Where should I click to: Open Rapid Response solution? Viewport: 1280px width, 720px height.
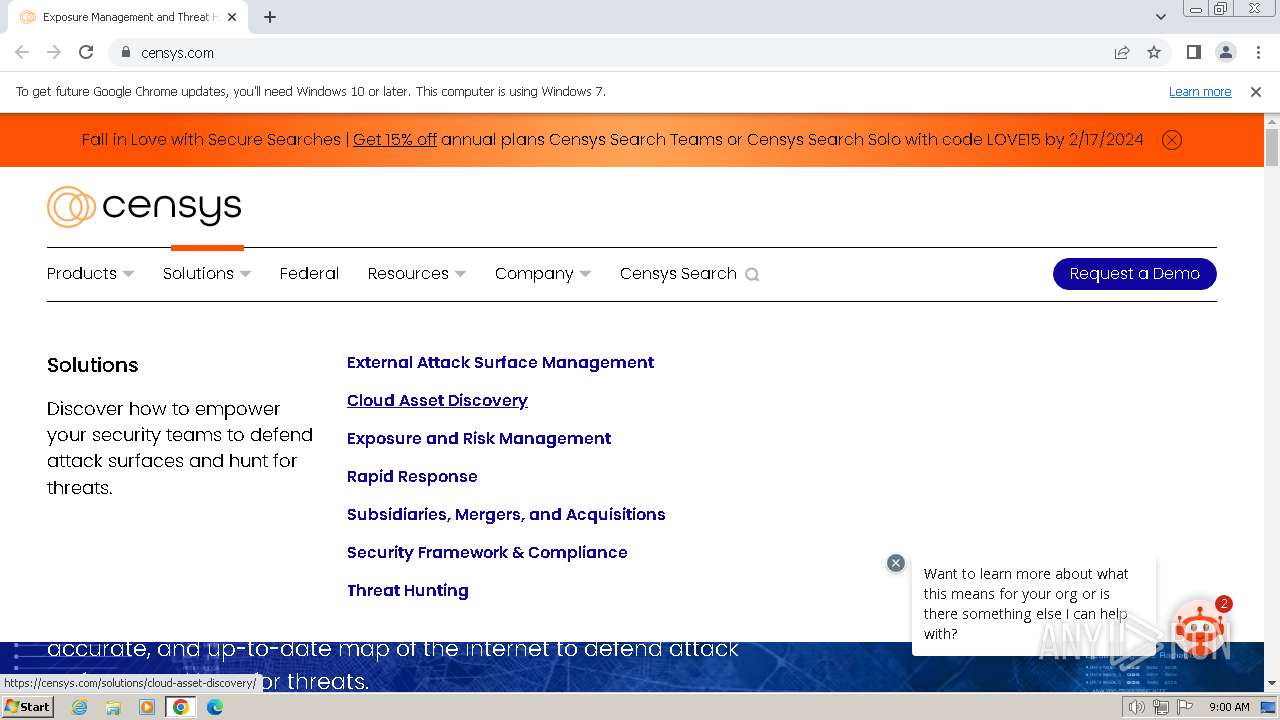[412, 476]
